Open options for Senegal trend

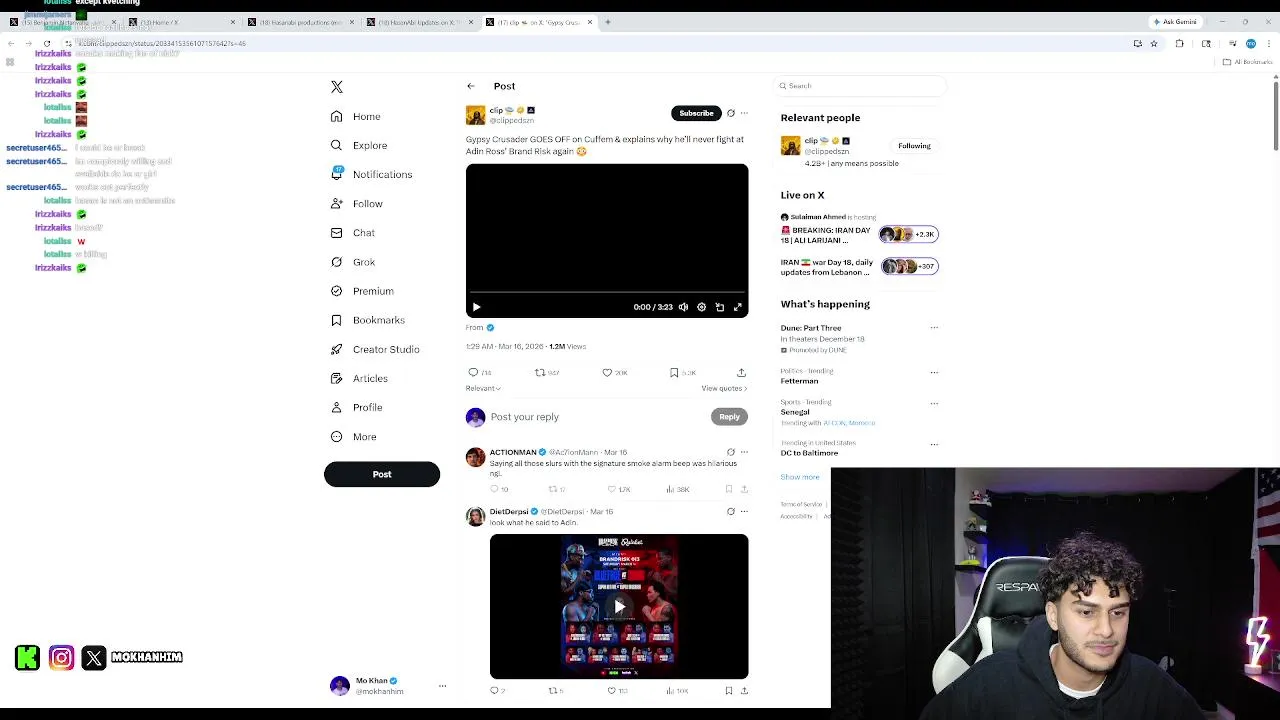point(934,404)
